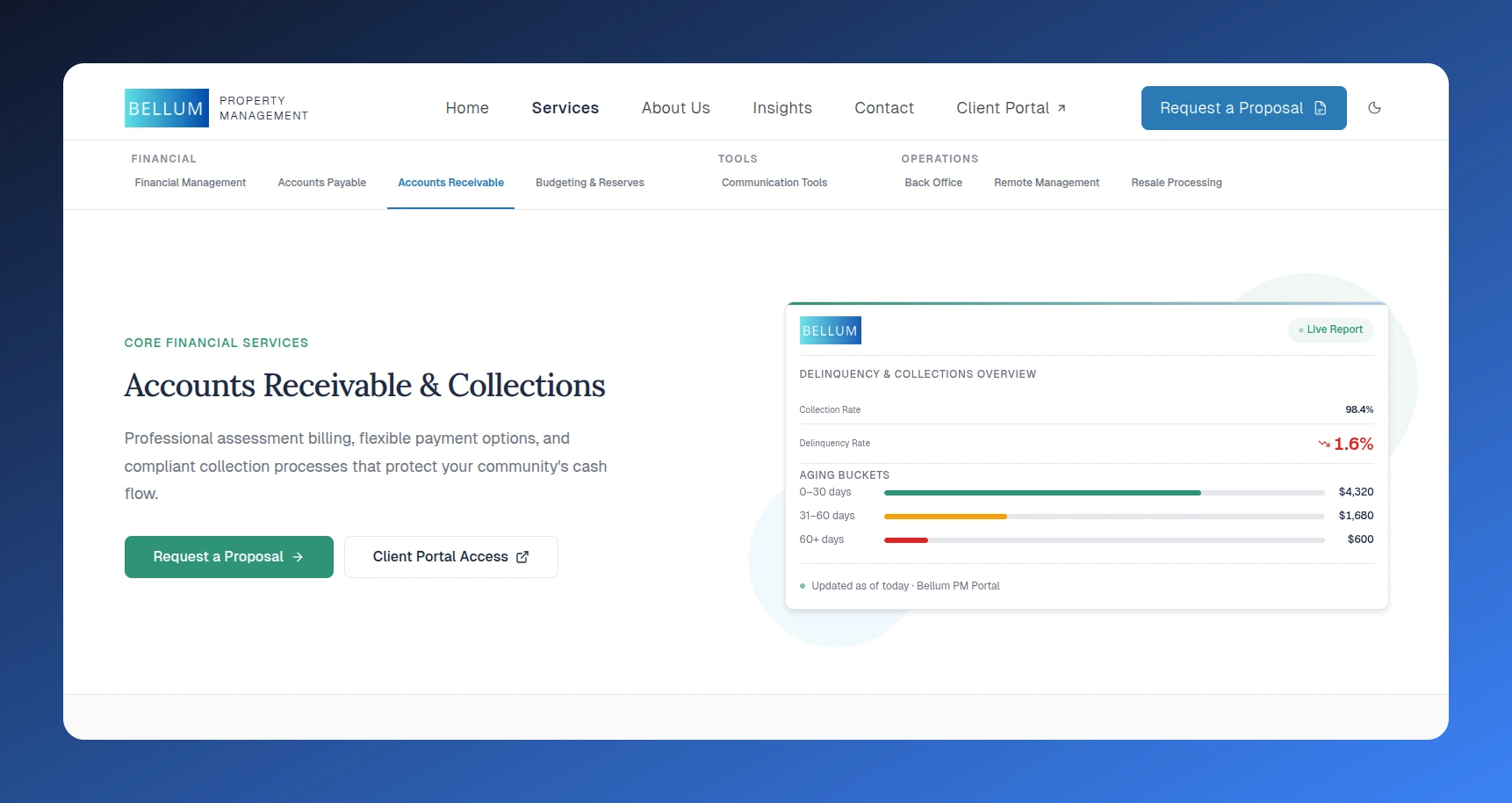Viewport: 1512px width, 803px height.
Task: Switch to the Budgeting & Reserves tab
Action: (x=589, y=183)
